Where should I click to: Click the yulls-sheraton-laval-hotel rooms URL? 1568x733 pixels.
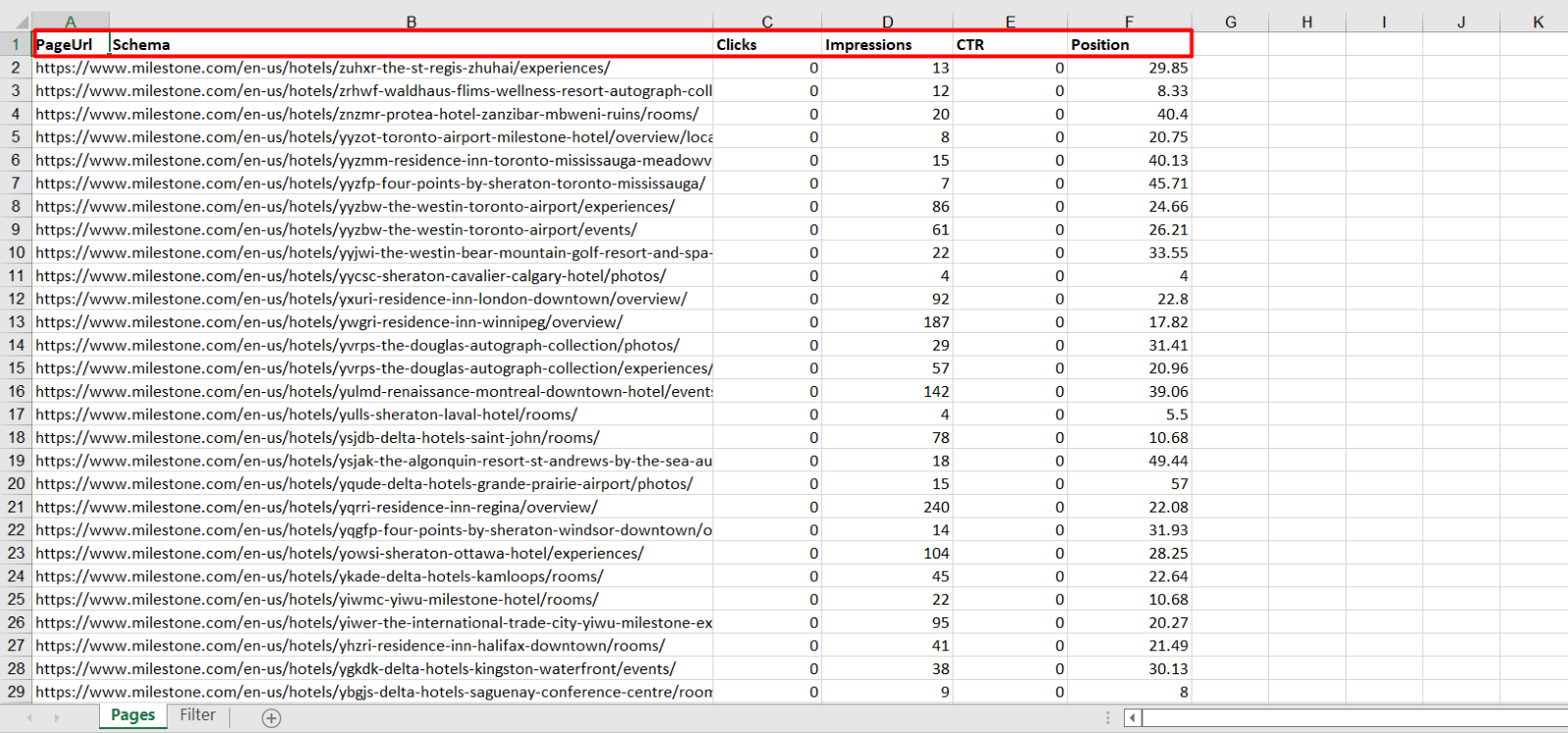pos(307,415)
